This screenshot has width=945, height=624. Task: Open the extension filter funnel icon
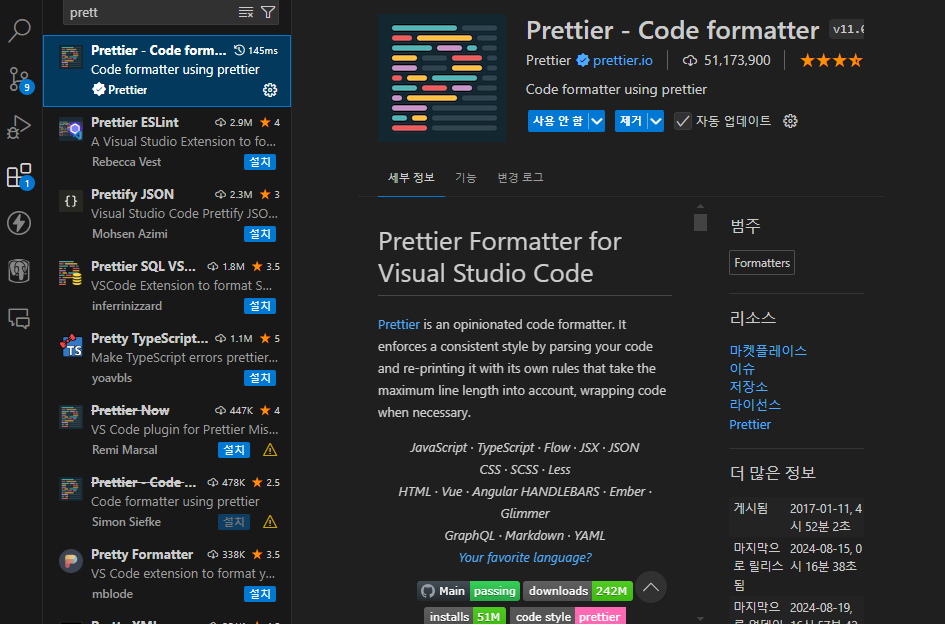(x=268, y=12)
